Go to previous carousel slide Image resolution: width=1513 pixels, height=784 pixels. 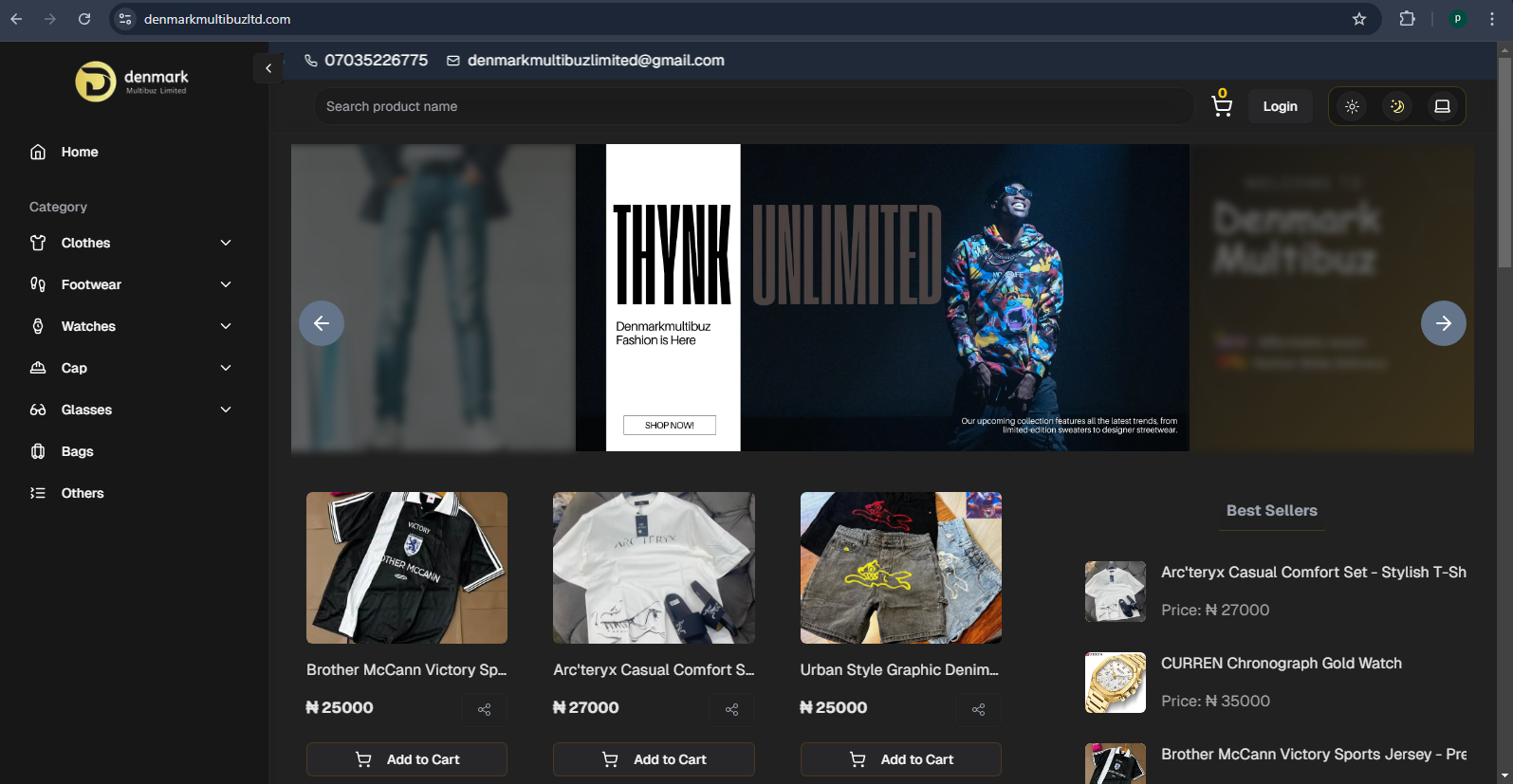click(322, 323)
